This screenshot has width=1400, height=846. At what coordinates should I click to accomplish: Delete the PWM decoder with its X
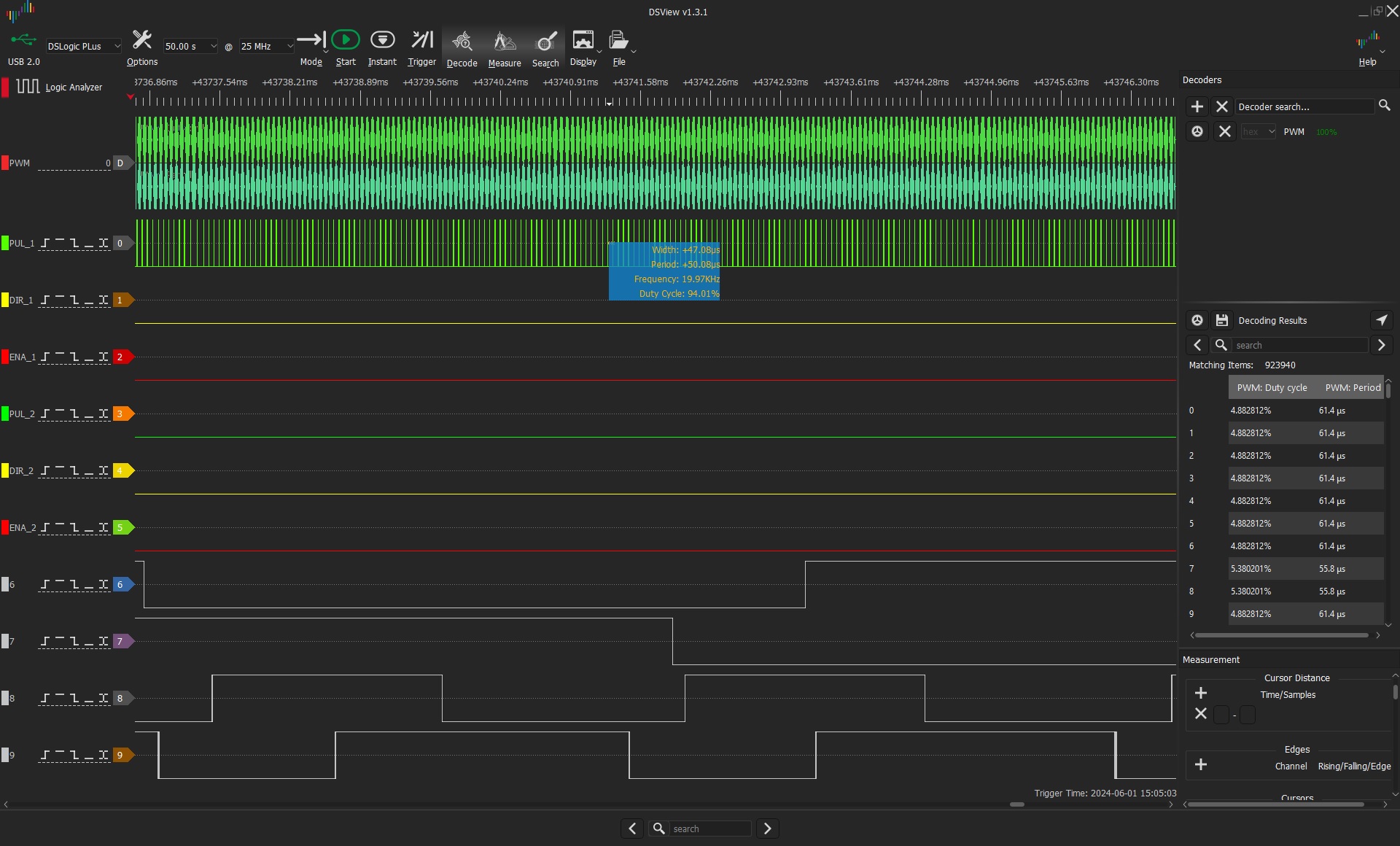1225,132
